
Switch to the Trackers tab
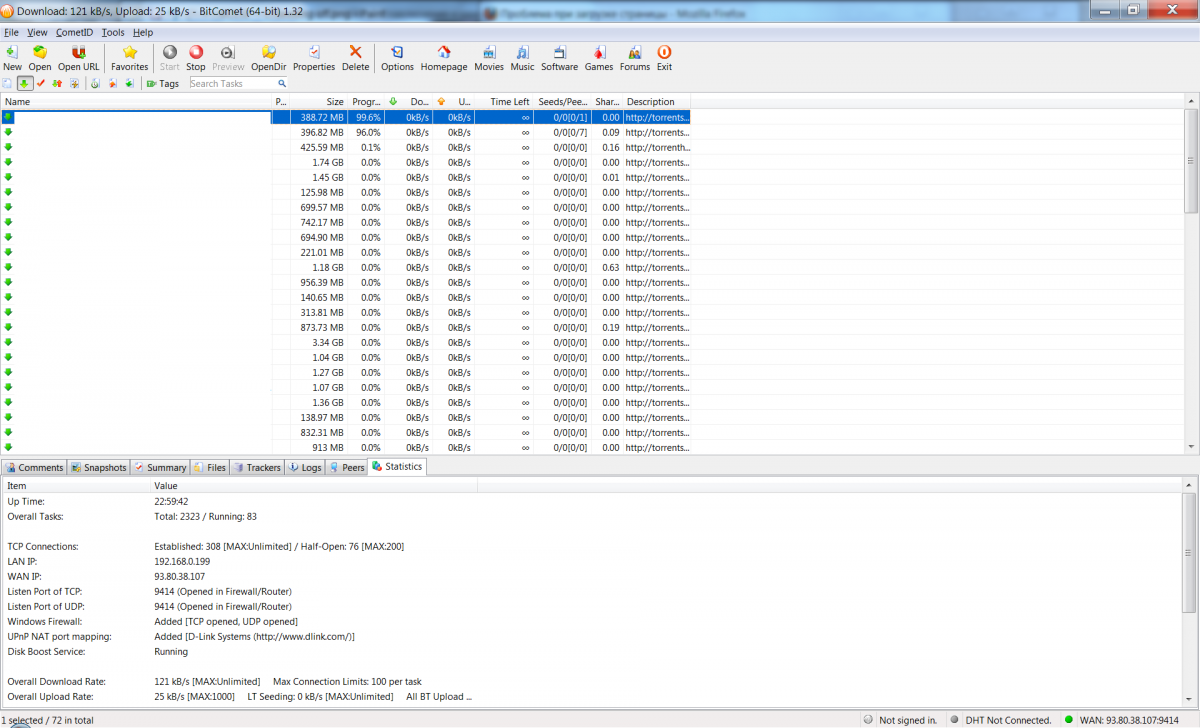click(257, 467)
